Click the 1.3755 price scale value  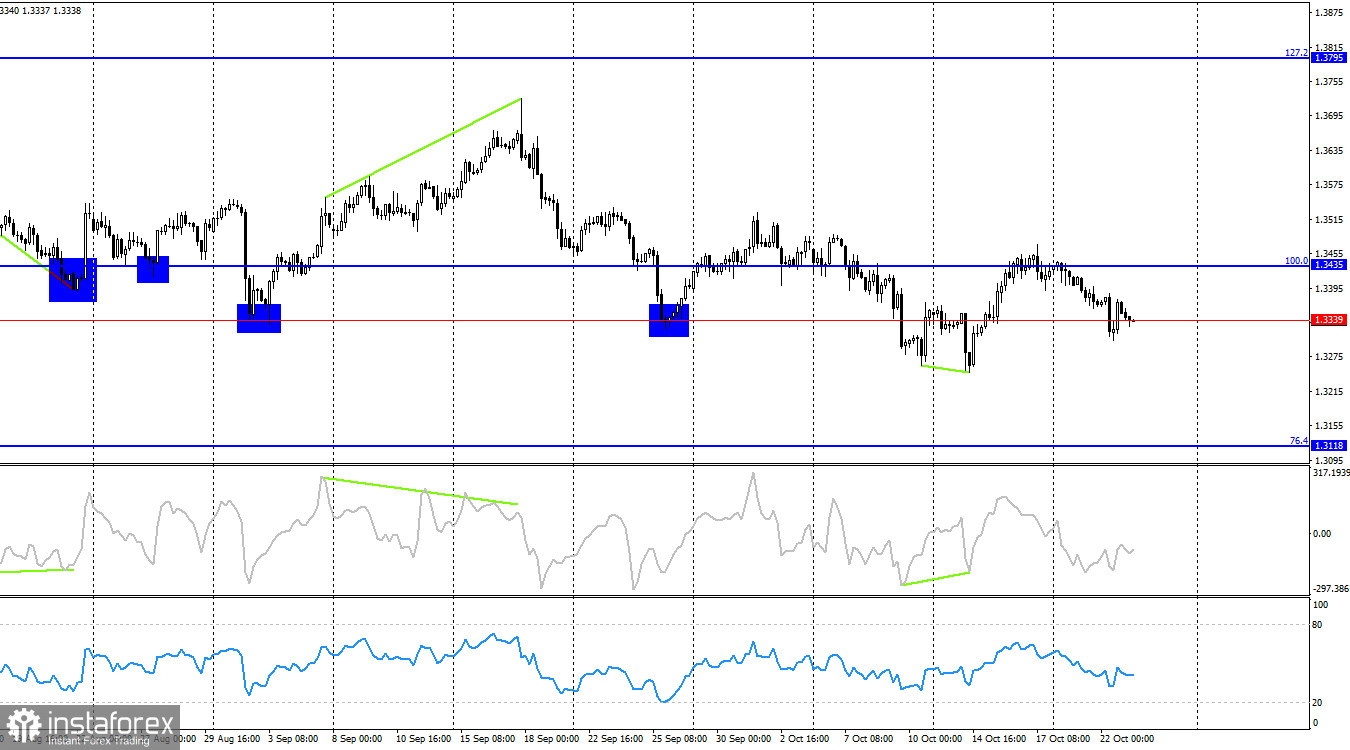[1330, 82]
